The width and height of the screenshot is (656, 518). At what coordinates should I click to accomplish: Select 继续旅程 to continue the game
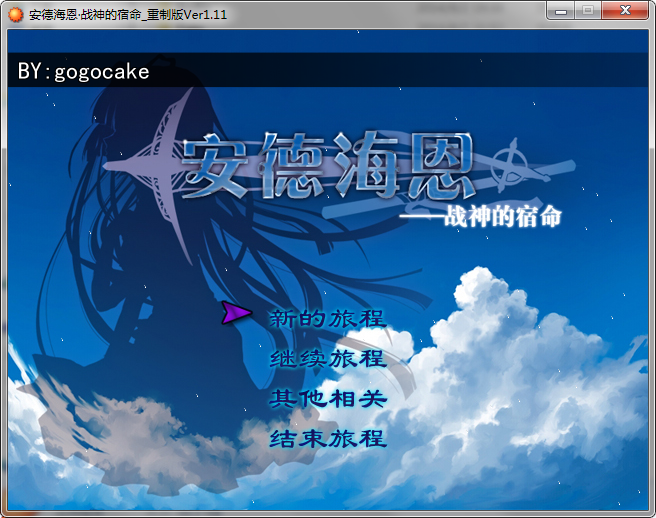[x=328, y=359]
